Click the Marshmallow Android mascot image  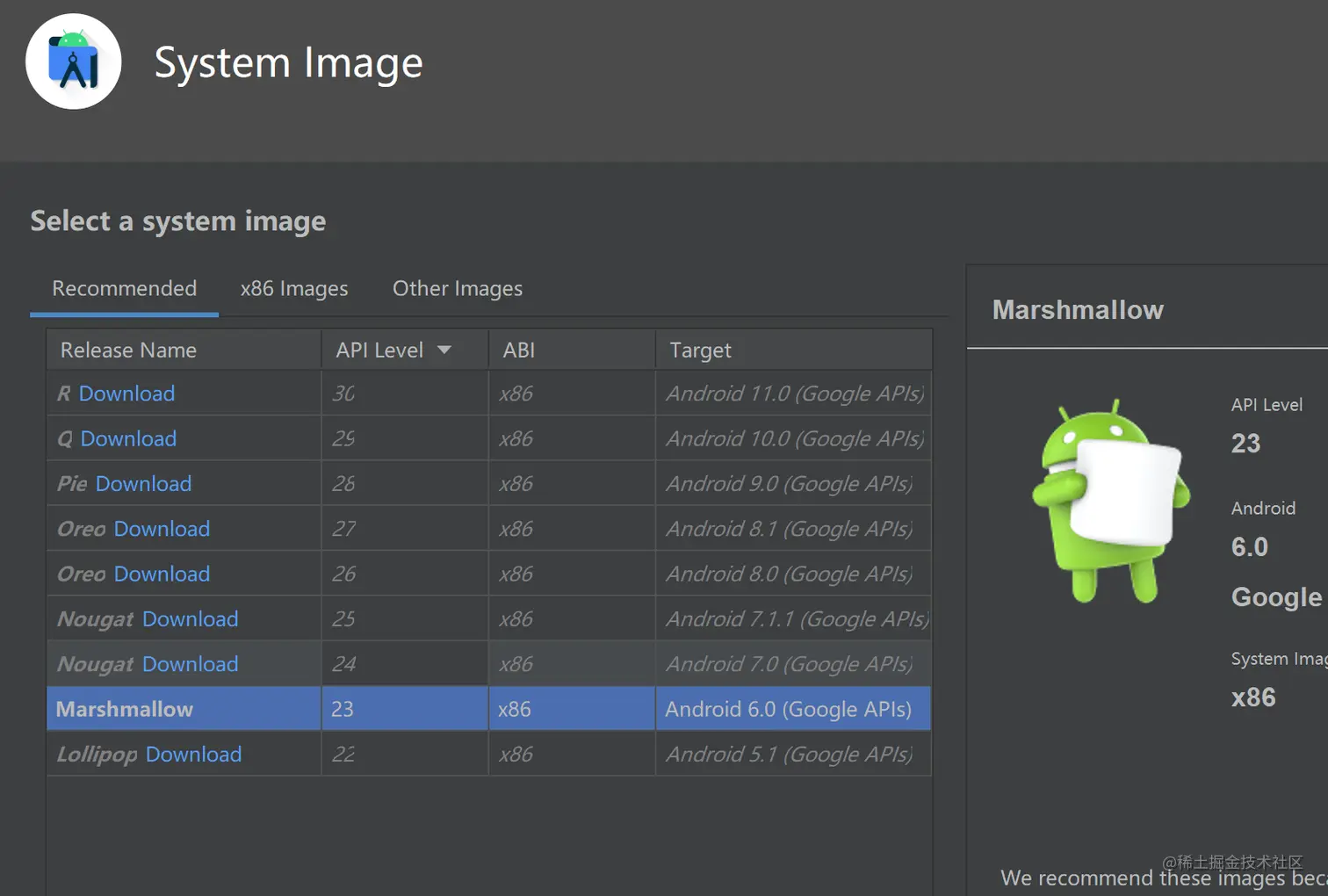tap(1110, 501)
